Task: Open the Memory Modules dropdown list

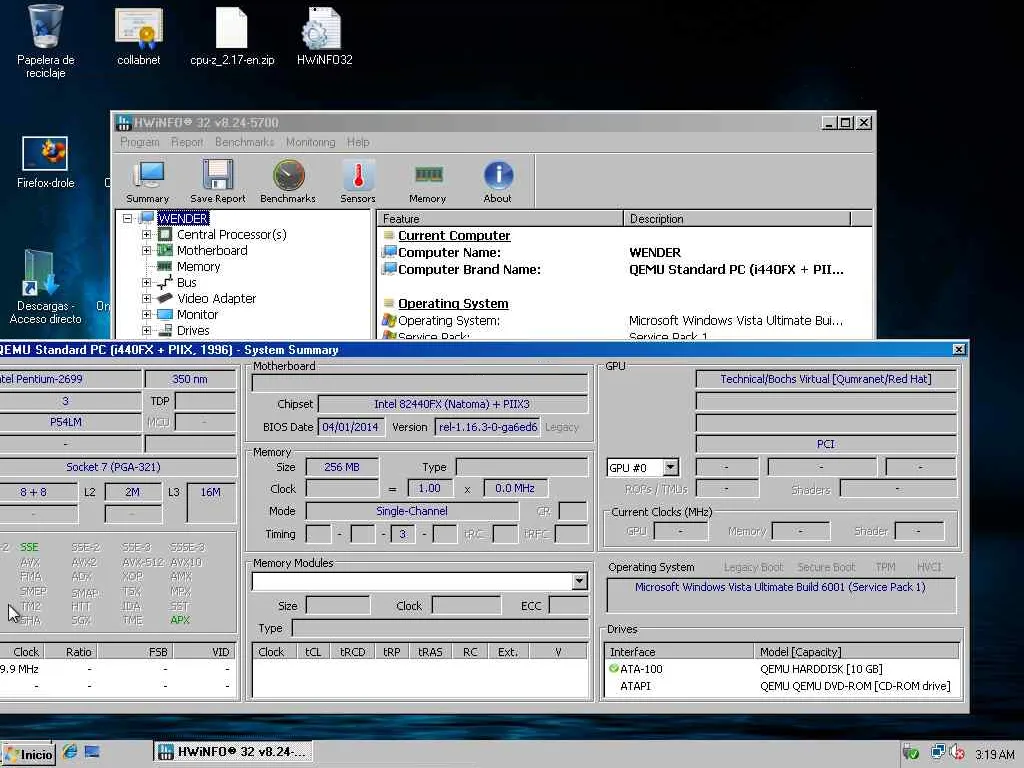Action: click(579, 582)
